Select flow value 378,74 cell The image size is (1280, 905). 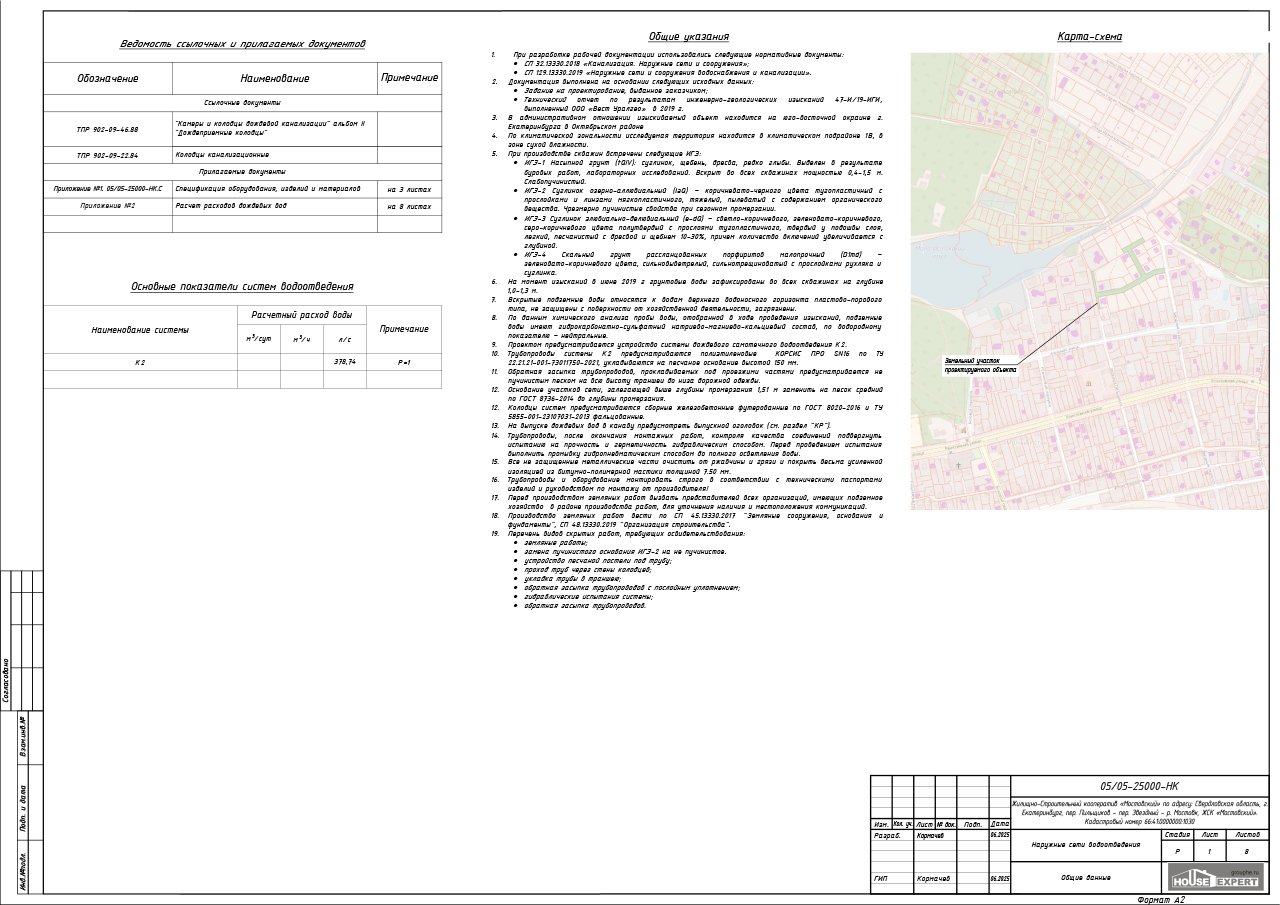[x=344, y=362]
